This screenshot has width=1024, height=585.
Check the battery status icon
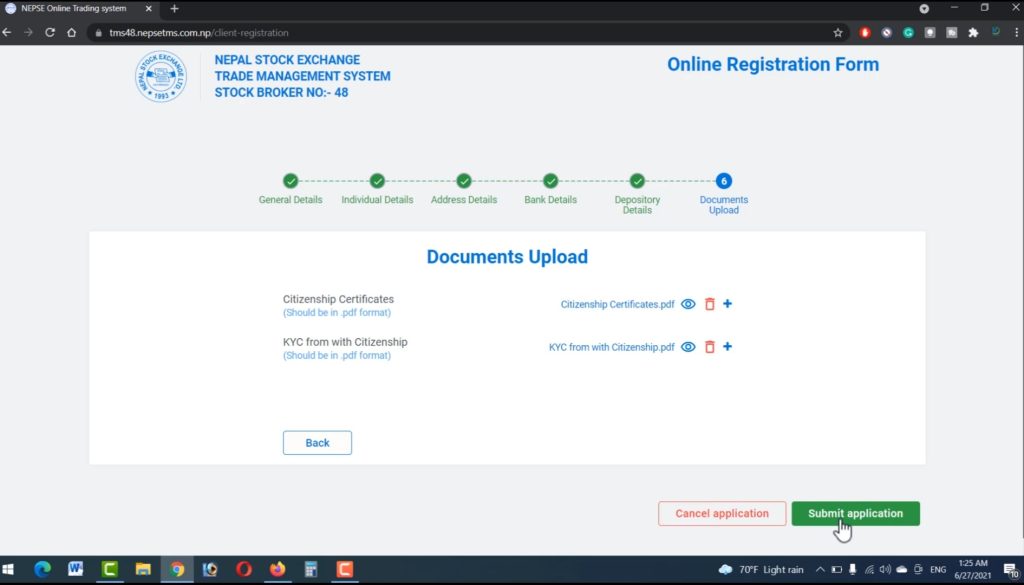click(x=837, y=569)
